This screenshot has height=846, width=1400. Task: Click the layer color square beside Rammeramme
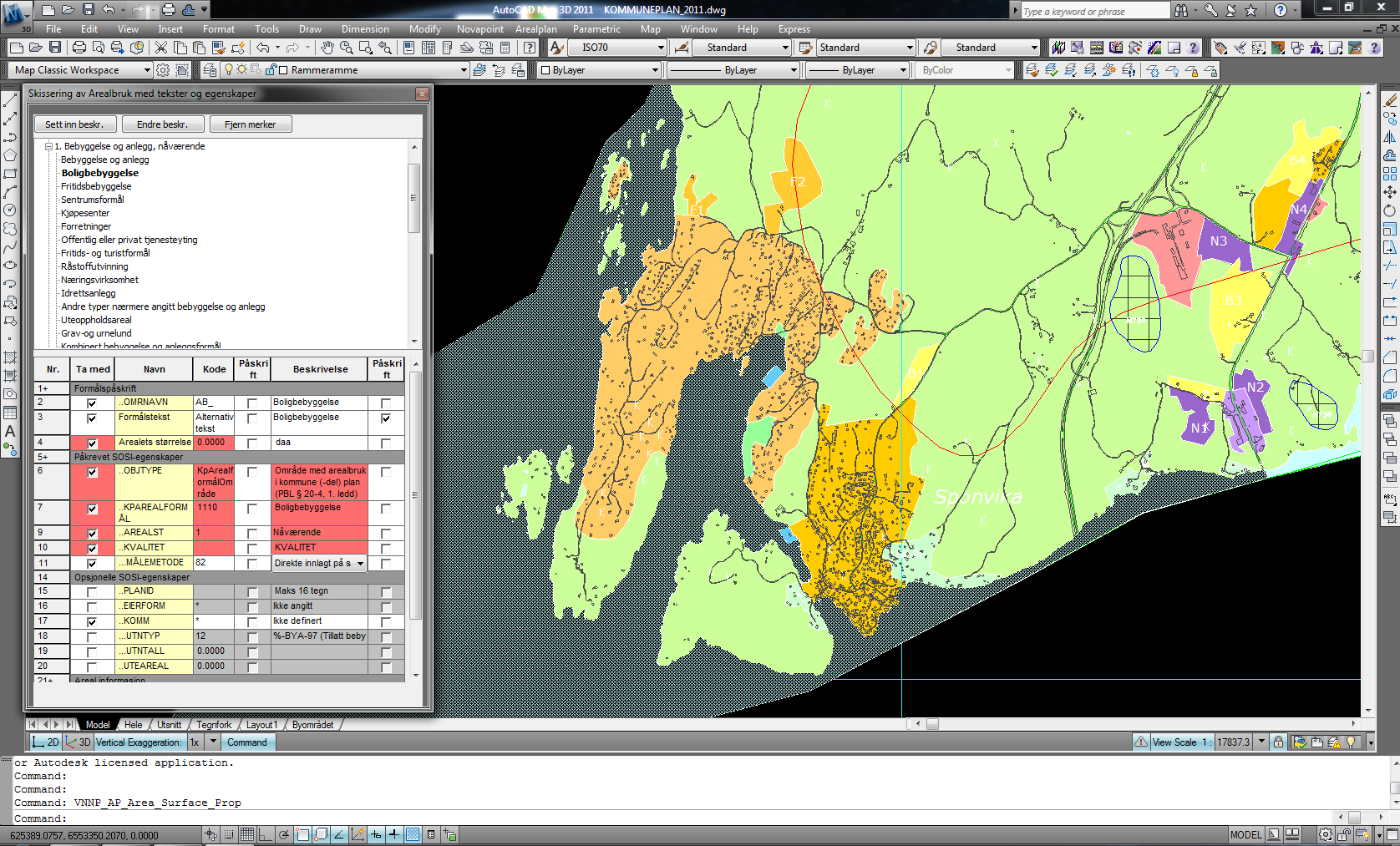click(x=283, y=70)
